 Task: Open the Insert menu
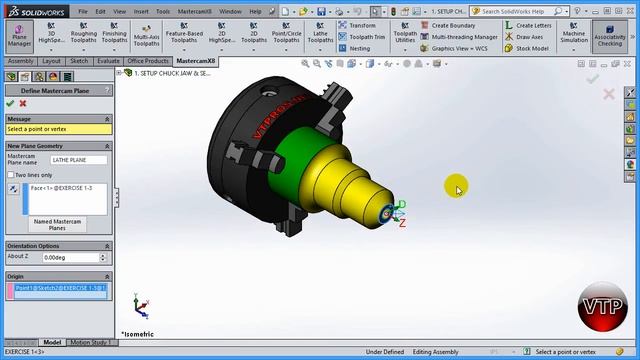[x=141, y=11]
